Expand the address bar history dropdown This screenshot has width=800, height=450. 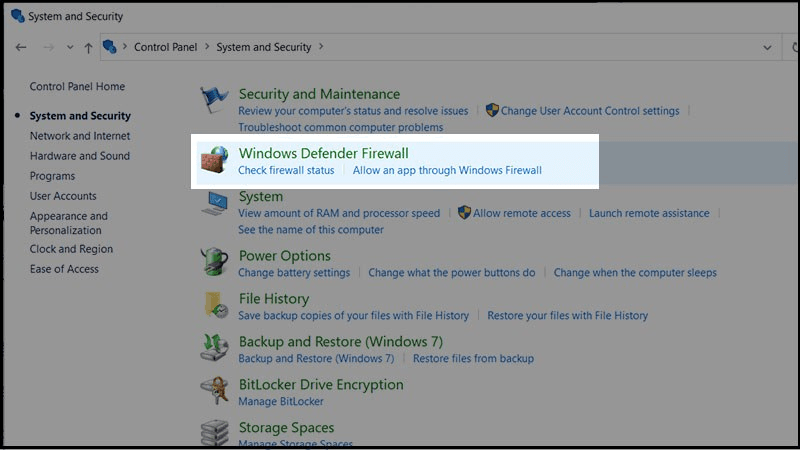point(767,47)
